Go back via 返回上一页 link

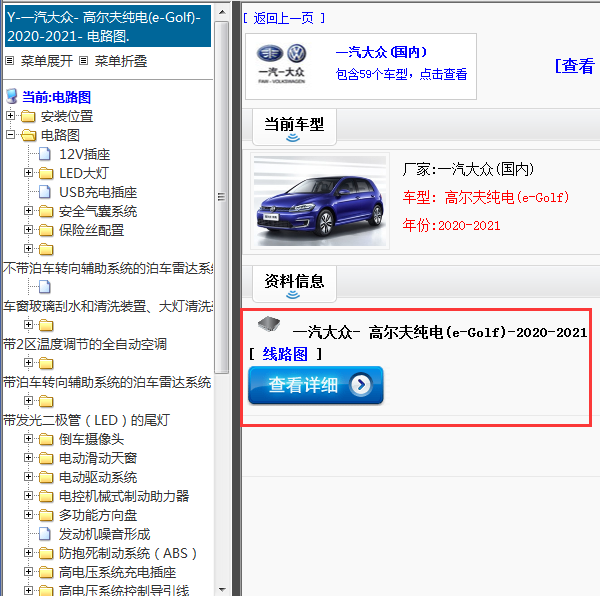(x=284, y=18)
